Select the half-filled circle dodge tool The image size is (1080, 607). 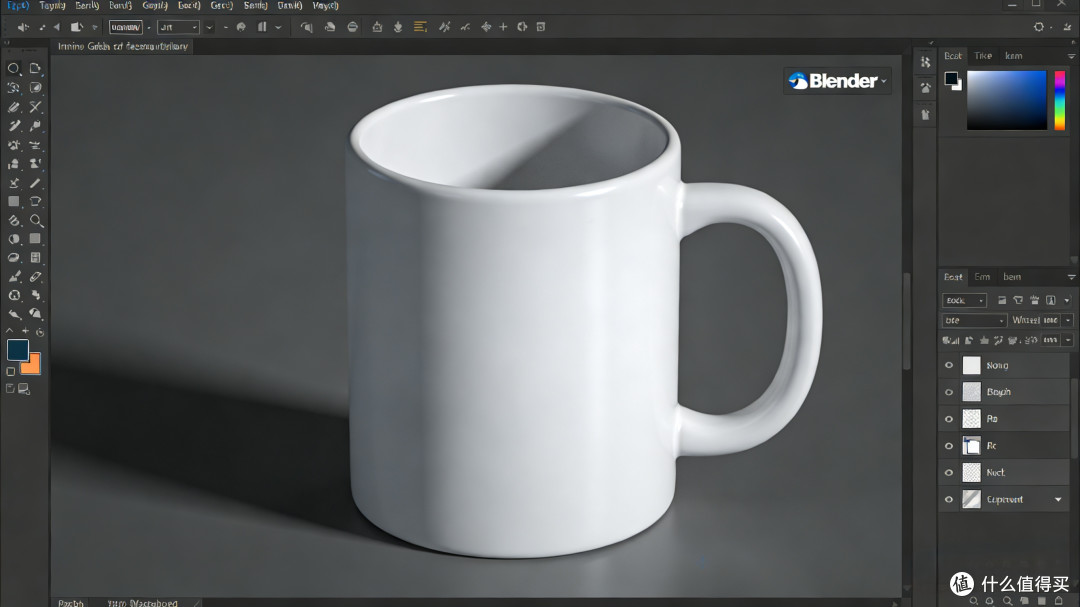[x=14, y=239]
